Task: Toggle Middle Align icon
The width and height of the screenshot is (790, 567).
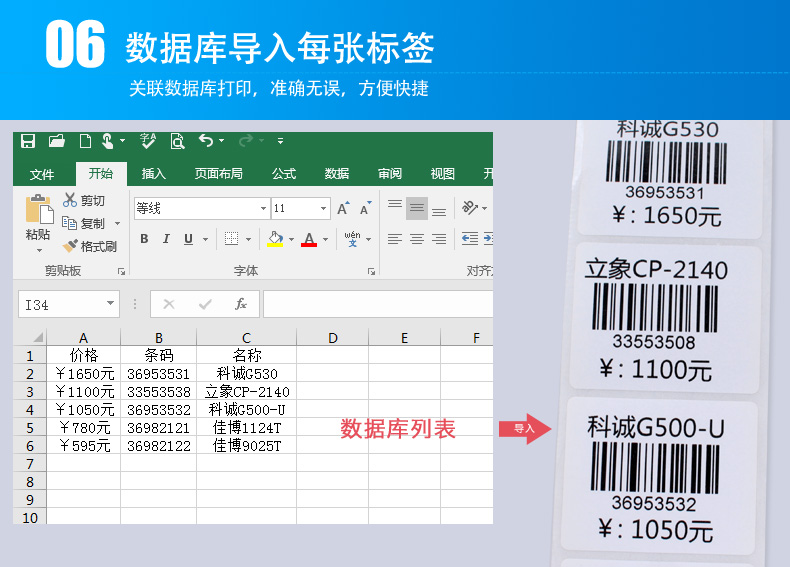Action: pyautogui.click(x=417, y=208)
